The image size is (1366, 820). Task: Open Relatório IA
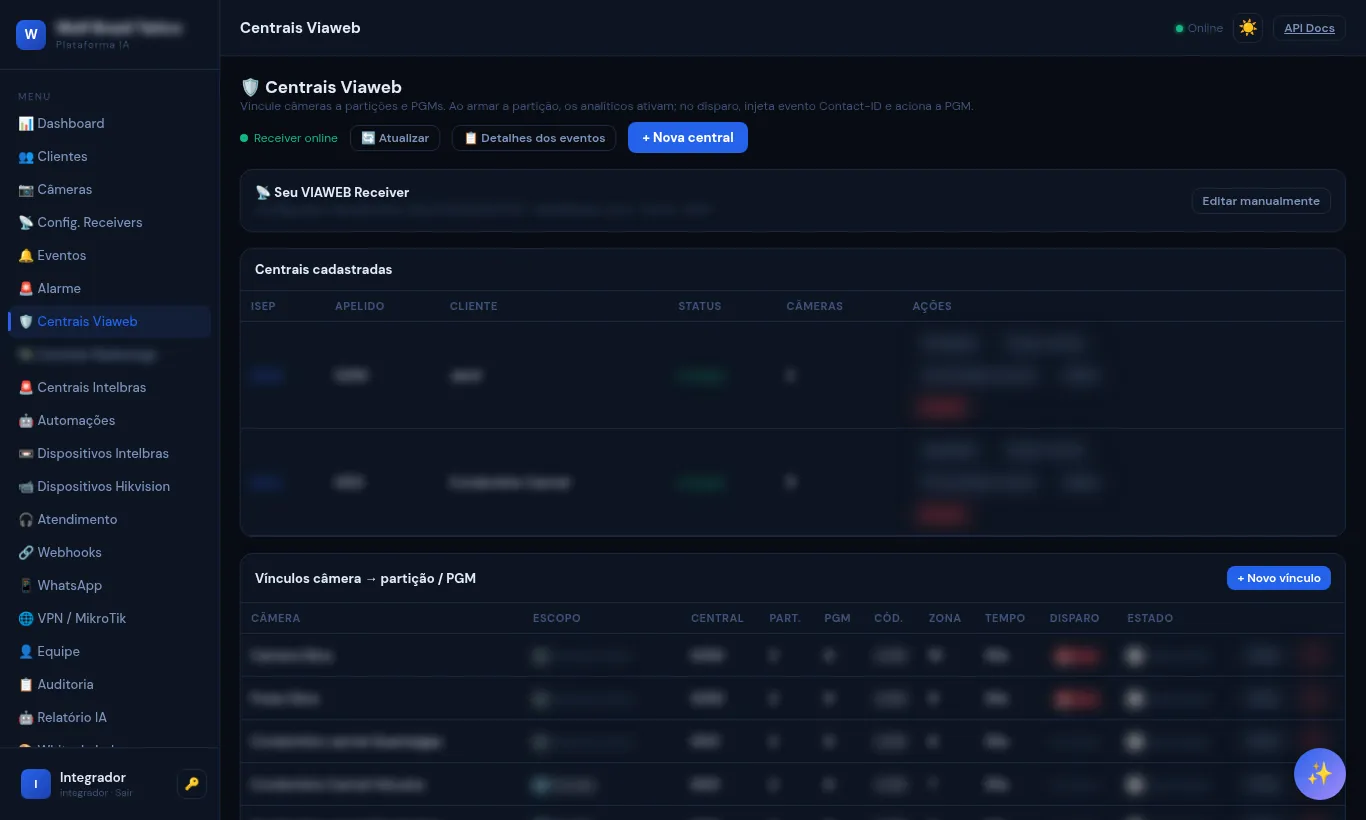pos(110,717)
